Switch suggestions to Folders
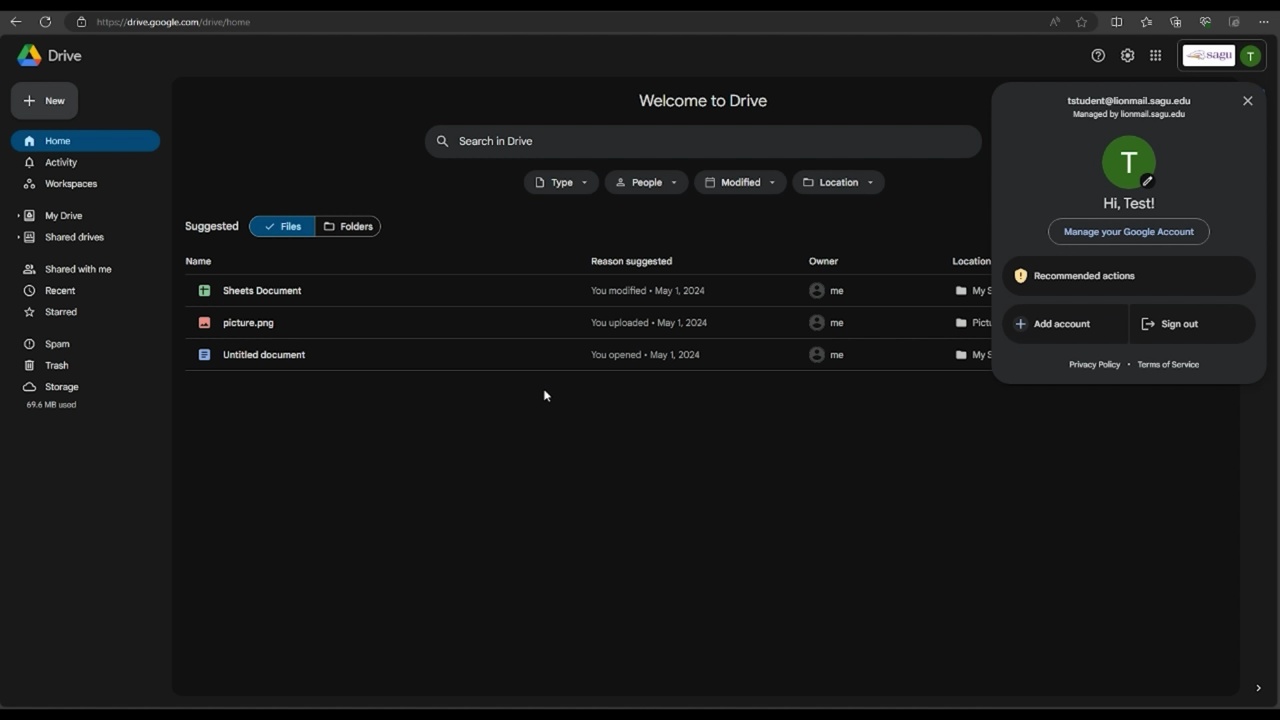Viewport: 1280px width, 720px height. pos(348,227)
